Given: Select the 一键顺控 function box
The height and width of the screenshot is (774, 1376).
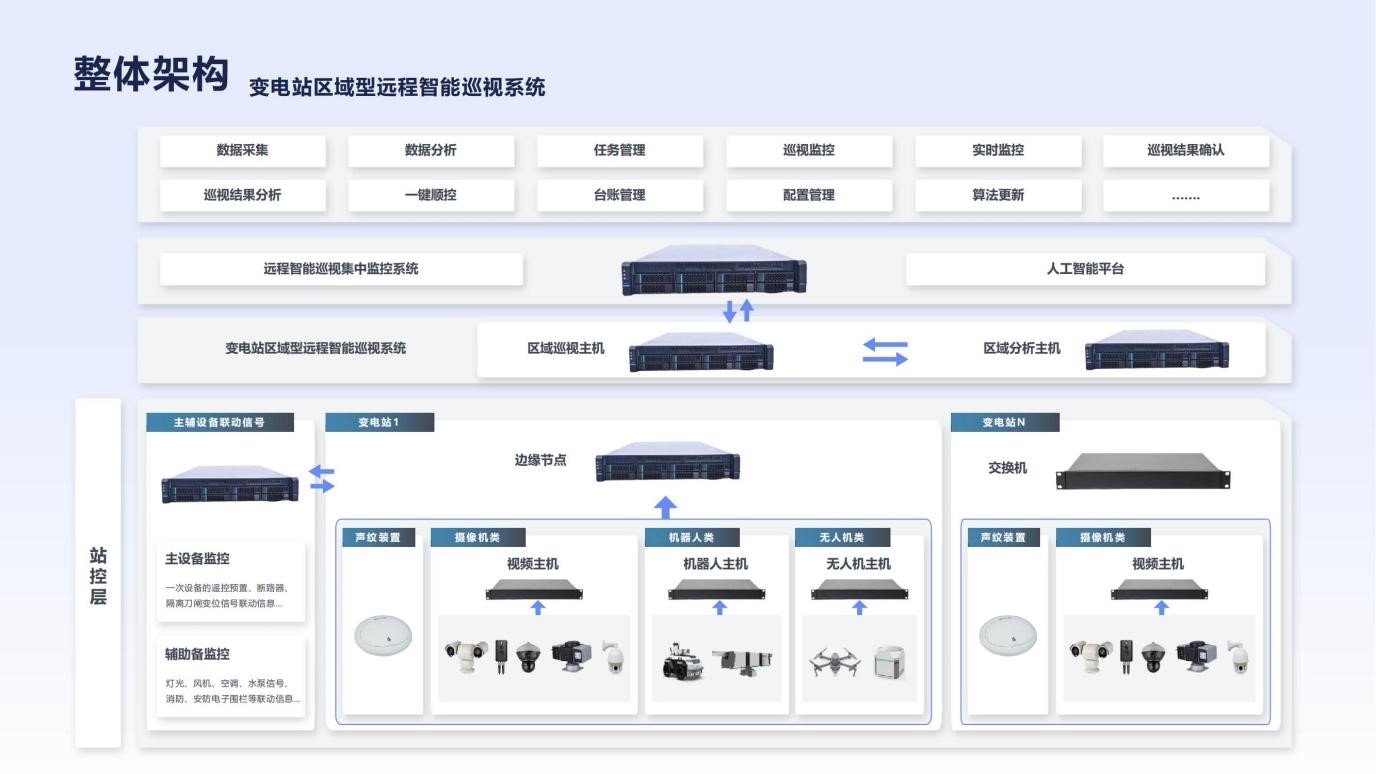Looking at the screenshot, I should (431, 196).
